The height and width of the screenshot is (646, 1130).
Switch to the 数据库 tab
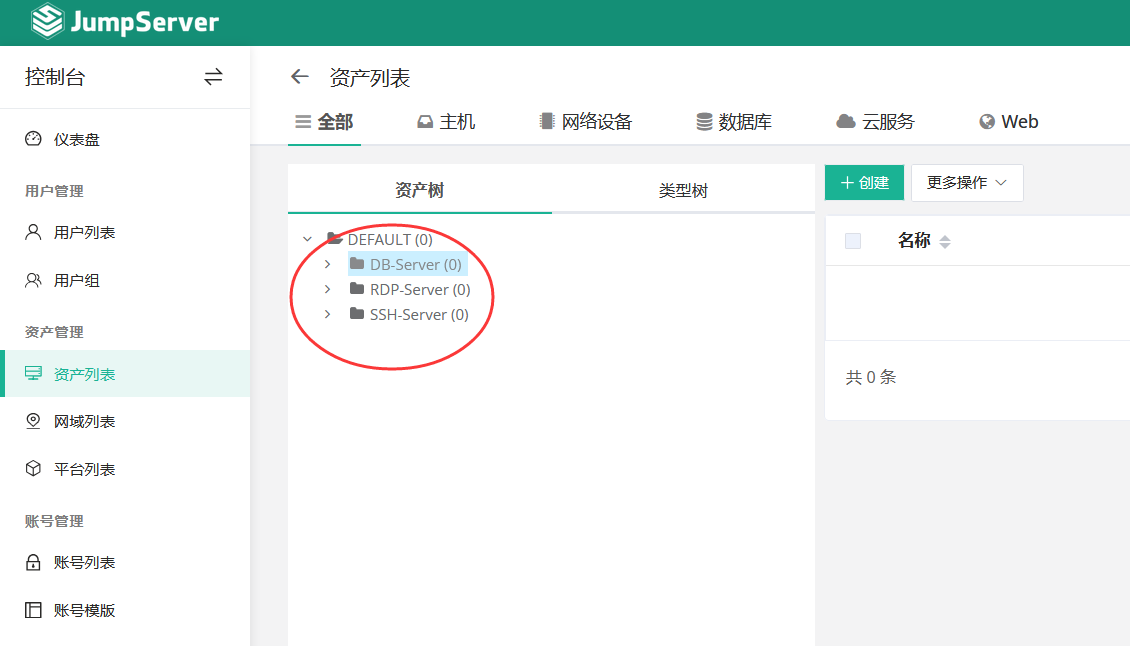[x=734, y=122]
